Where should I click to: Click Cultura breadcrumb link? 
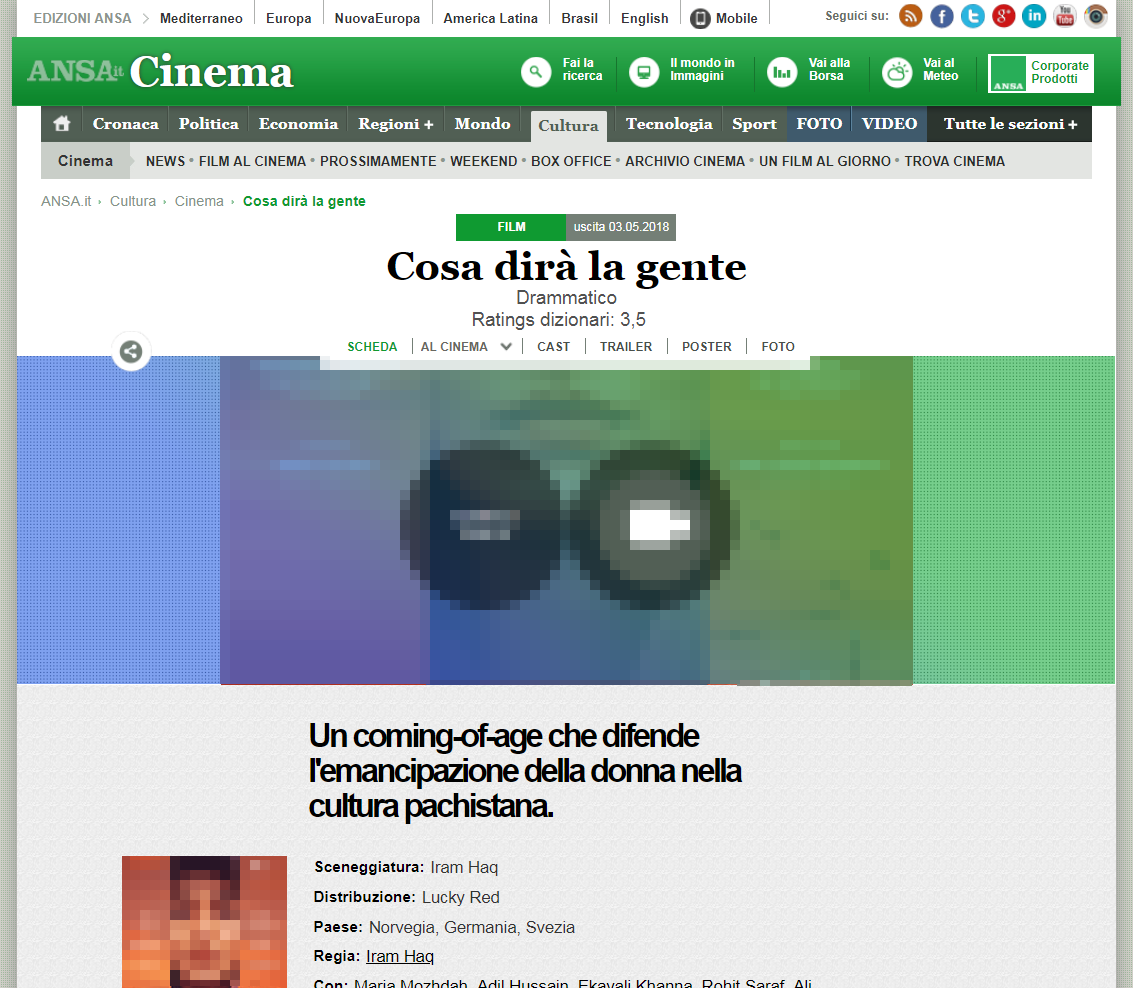click(x=133, y=201)
